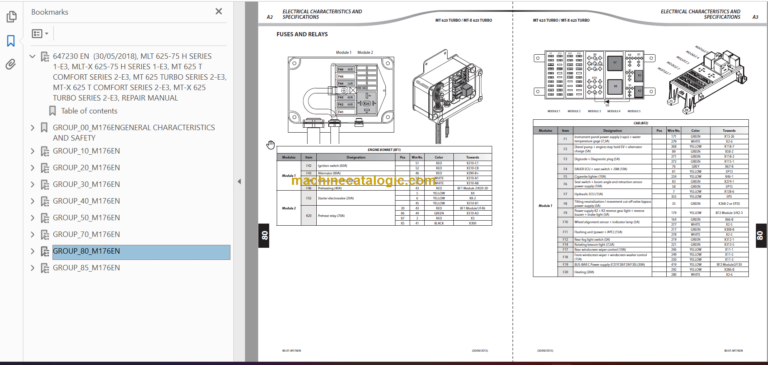Click the left page black 80 section tab

264,236
